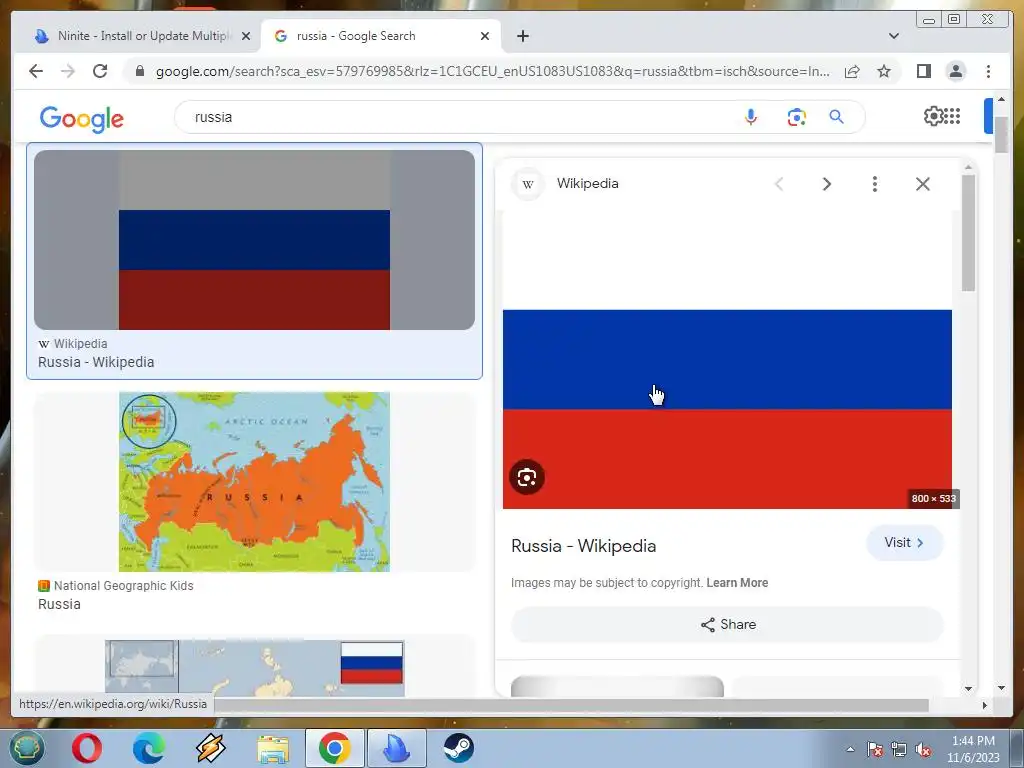Screen dimensions: 1024x768
Task: Search by image using Google Lens icon
Action: 796,117
